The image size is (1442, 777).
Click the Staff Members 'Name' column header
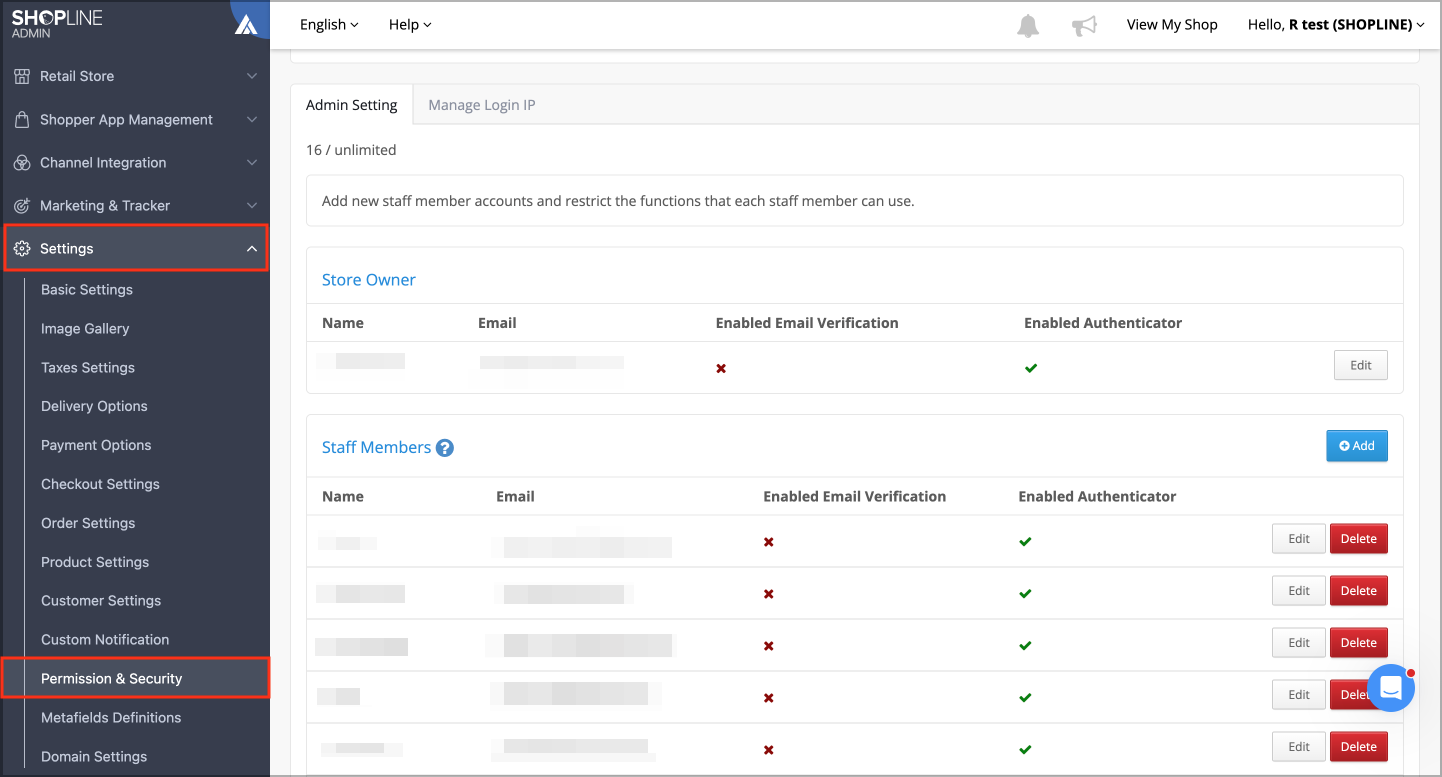tap(343, 496)
